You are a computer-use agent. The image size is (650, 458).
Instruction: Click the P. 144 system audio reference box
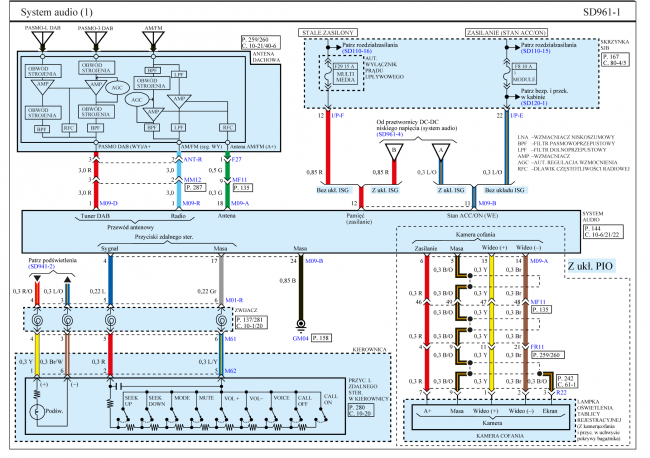click(603, 231)
